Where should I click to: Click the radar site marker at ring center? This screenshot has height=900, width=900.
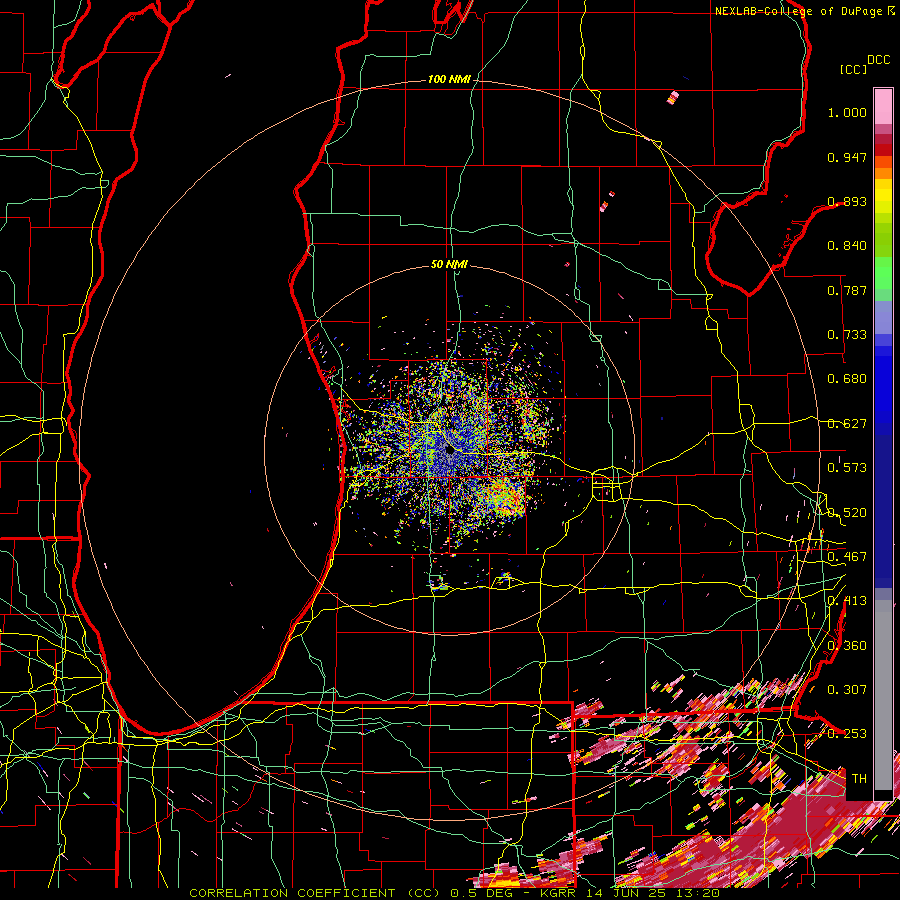[451, 451]
